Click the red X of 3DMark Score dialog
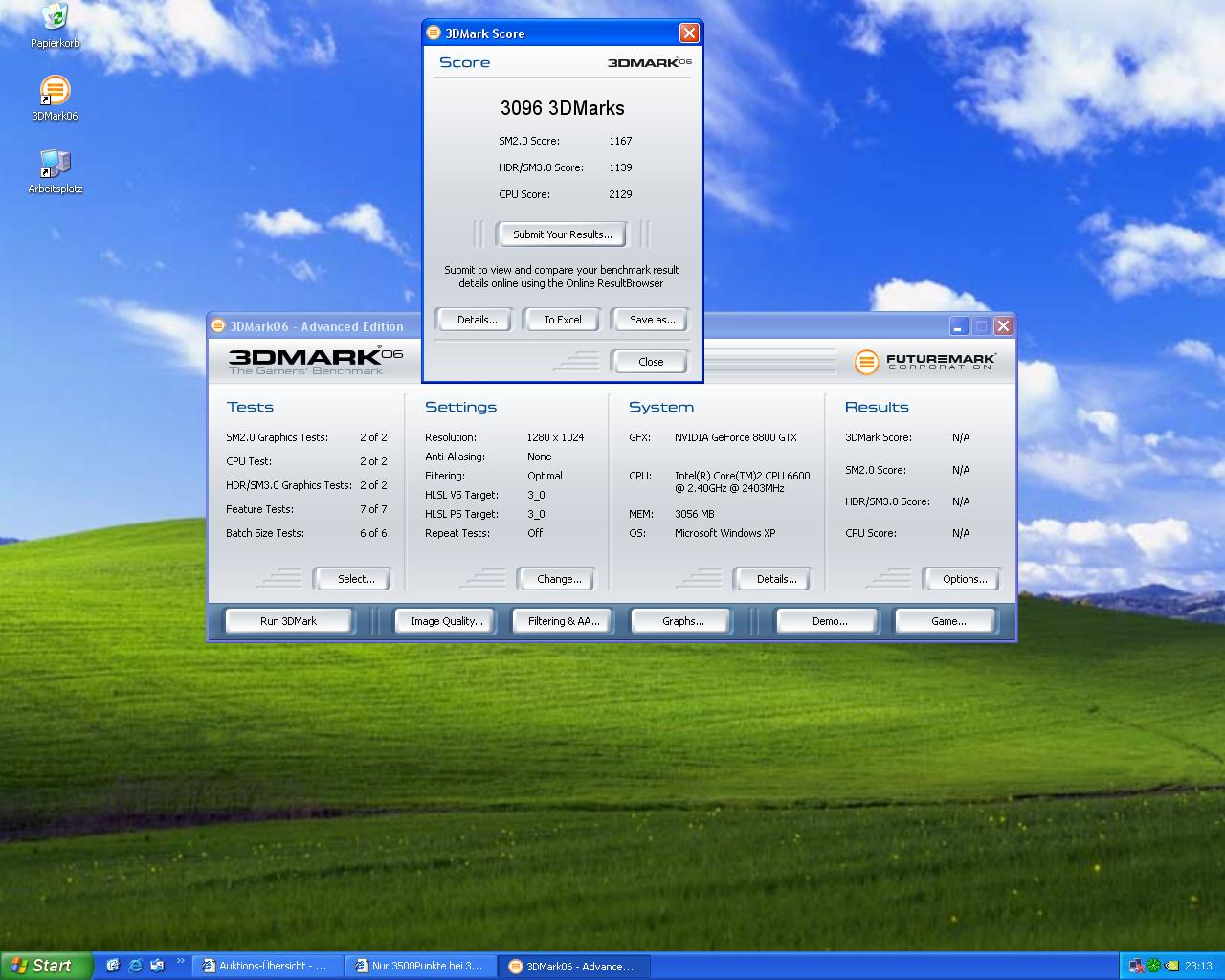 pyautogui.click(x=689, y=33)
